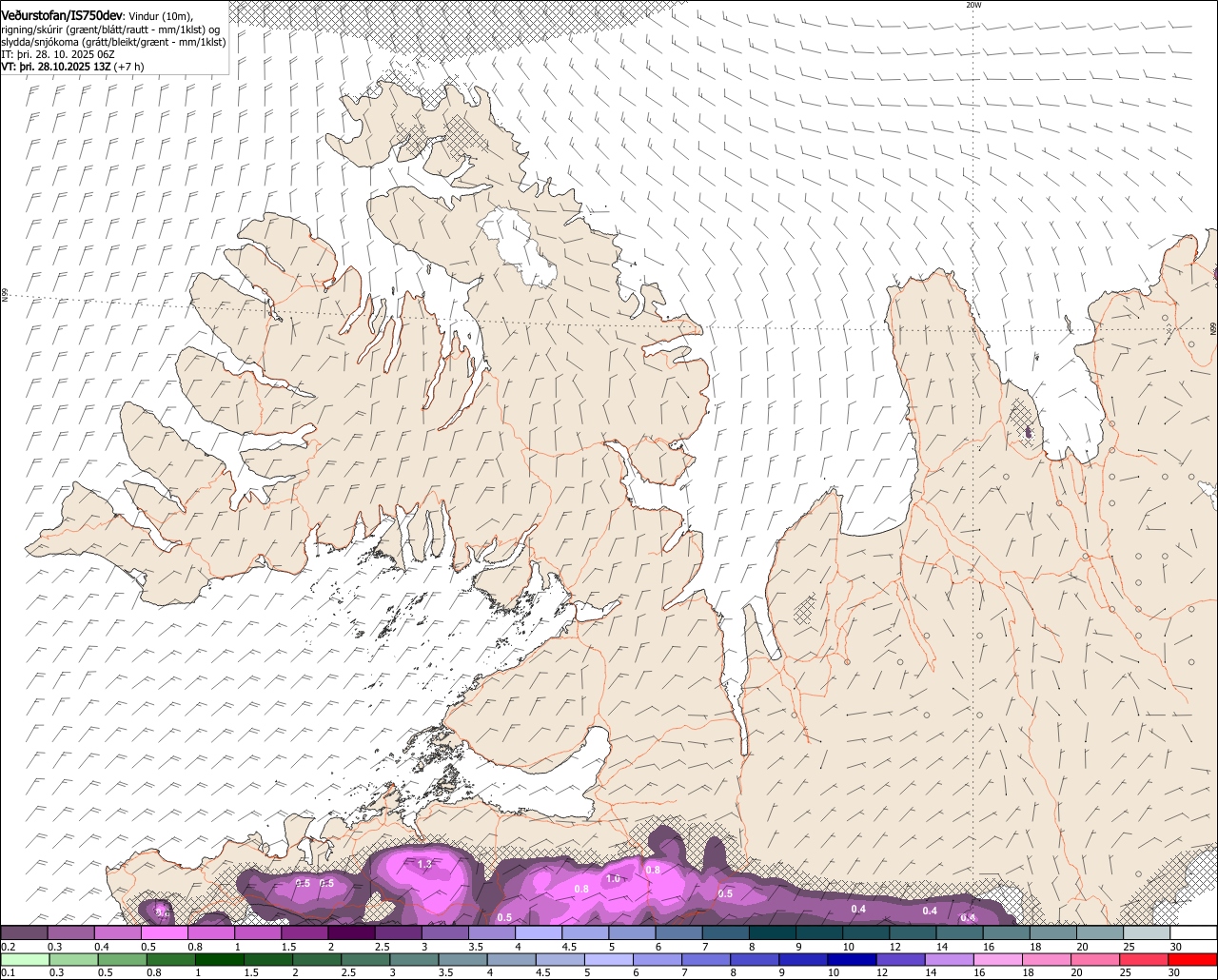Pick the dark mauve swatch above 0.2
This screenshot has height=980, width=1218.
[x=24, y=933]
